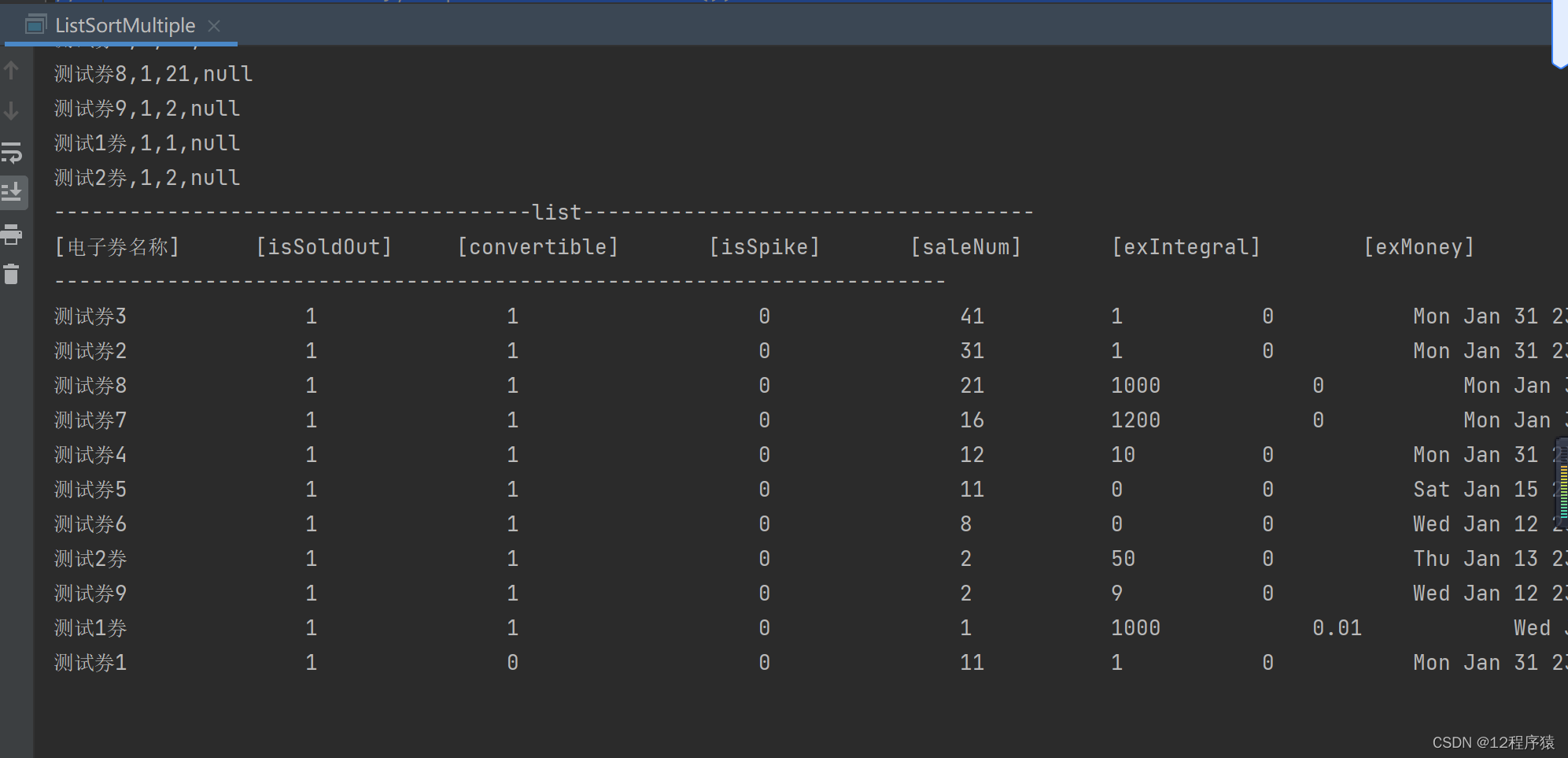Click convertible value 0 in 测试券1 row
Image resolution: width=1568 pixels, height=758 pixels.
513,663
